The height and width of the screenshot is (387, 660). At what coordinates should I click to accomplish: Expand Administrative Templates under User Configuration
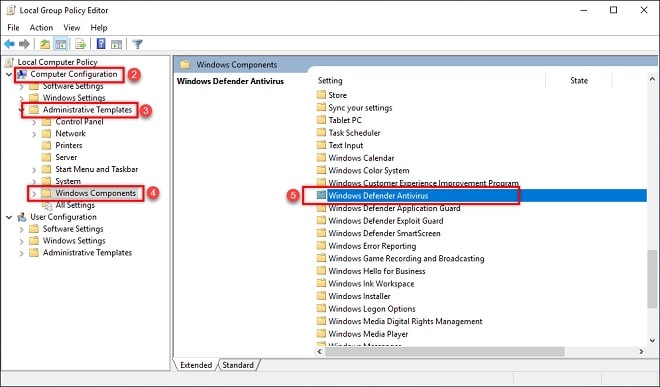point(21,253)
